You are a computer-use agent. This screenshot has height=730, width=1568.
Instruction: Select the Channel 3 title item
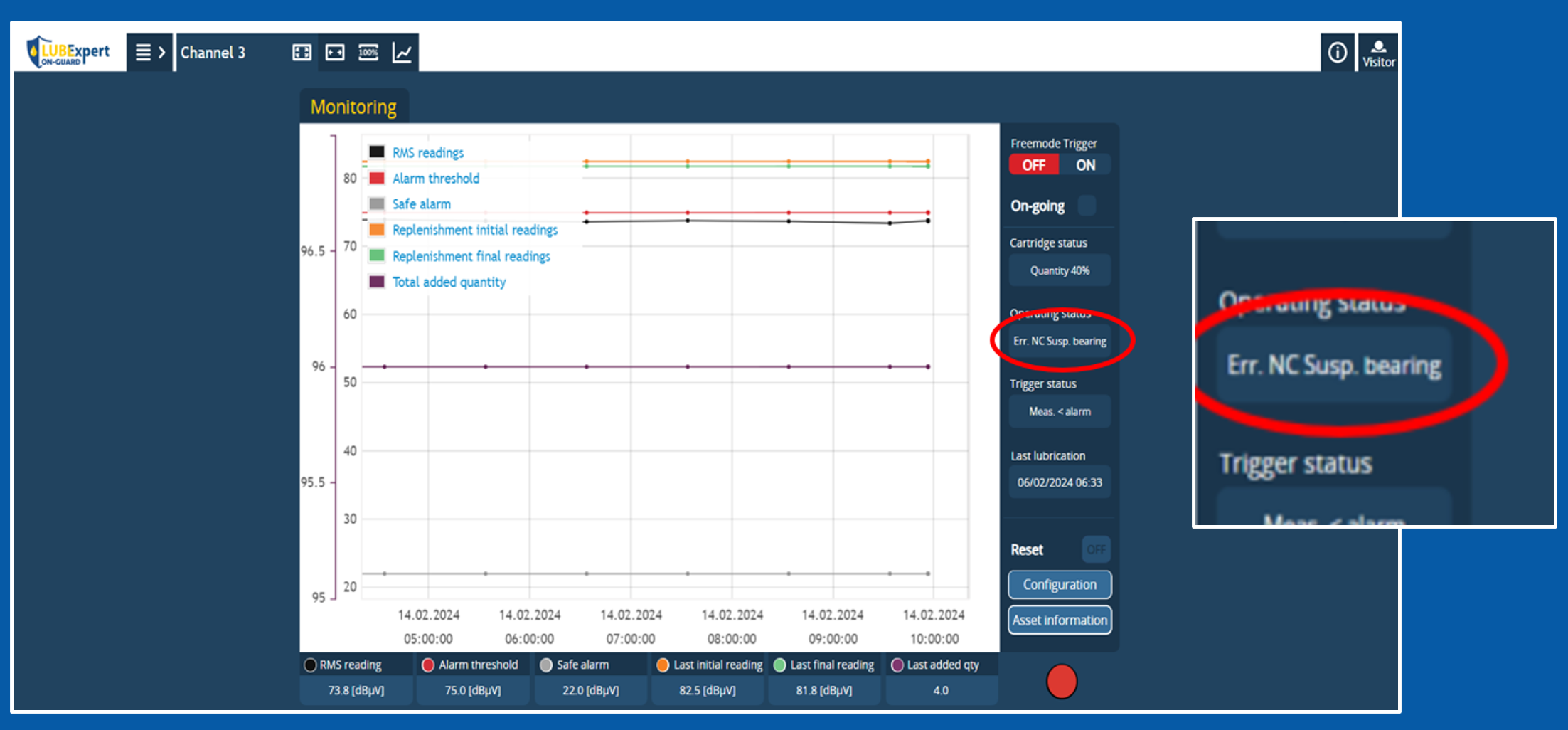click(x=213, y=53)
